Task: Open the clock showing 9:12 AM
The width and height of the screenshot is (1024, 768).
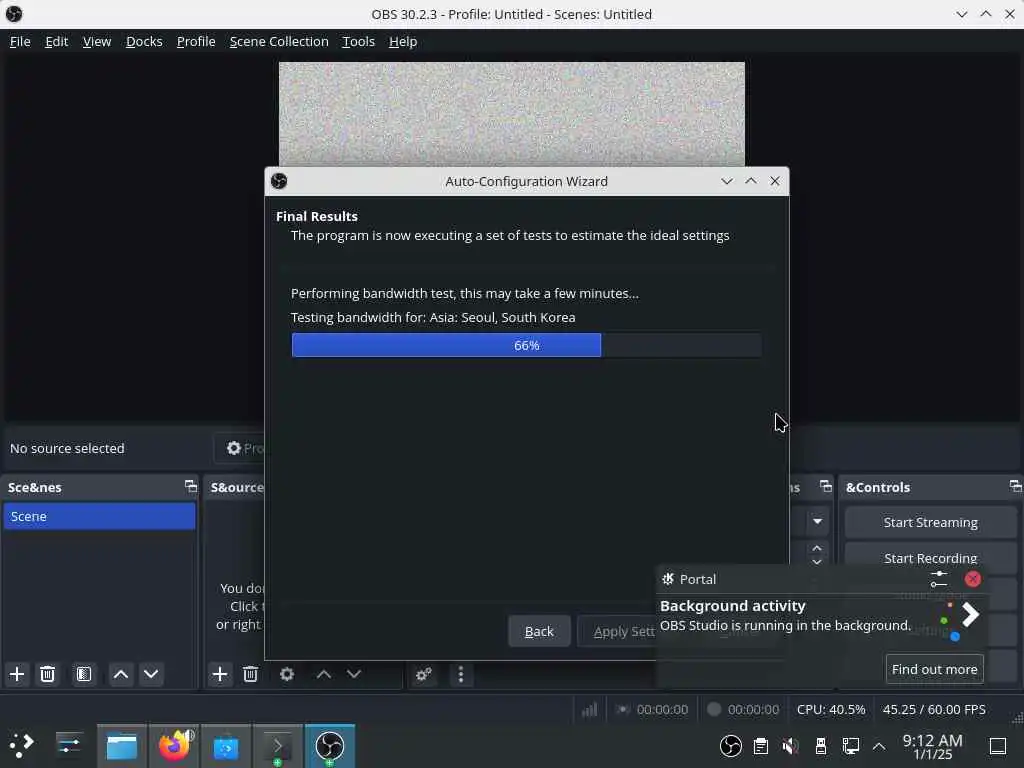Action: (932, 746)
